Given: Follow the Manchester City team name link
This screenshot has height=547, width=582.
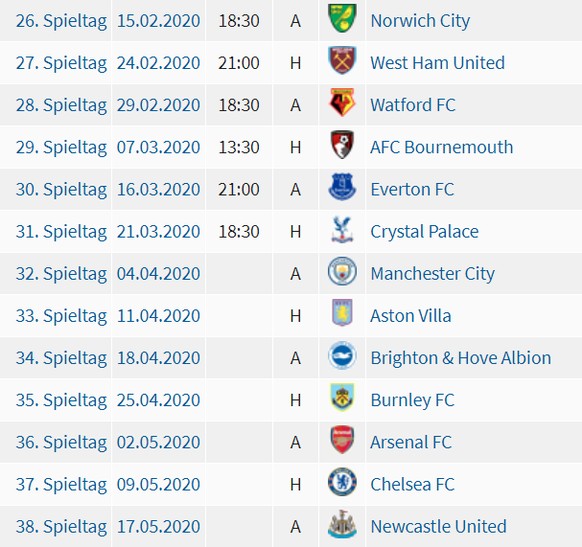Looking at the screenshot, I should 432,274.
